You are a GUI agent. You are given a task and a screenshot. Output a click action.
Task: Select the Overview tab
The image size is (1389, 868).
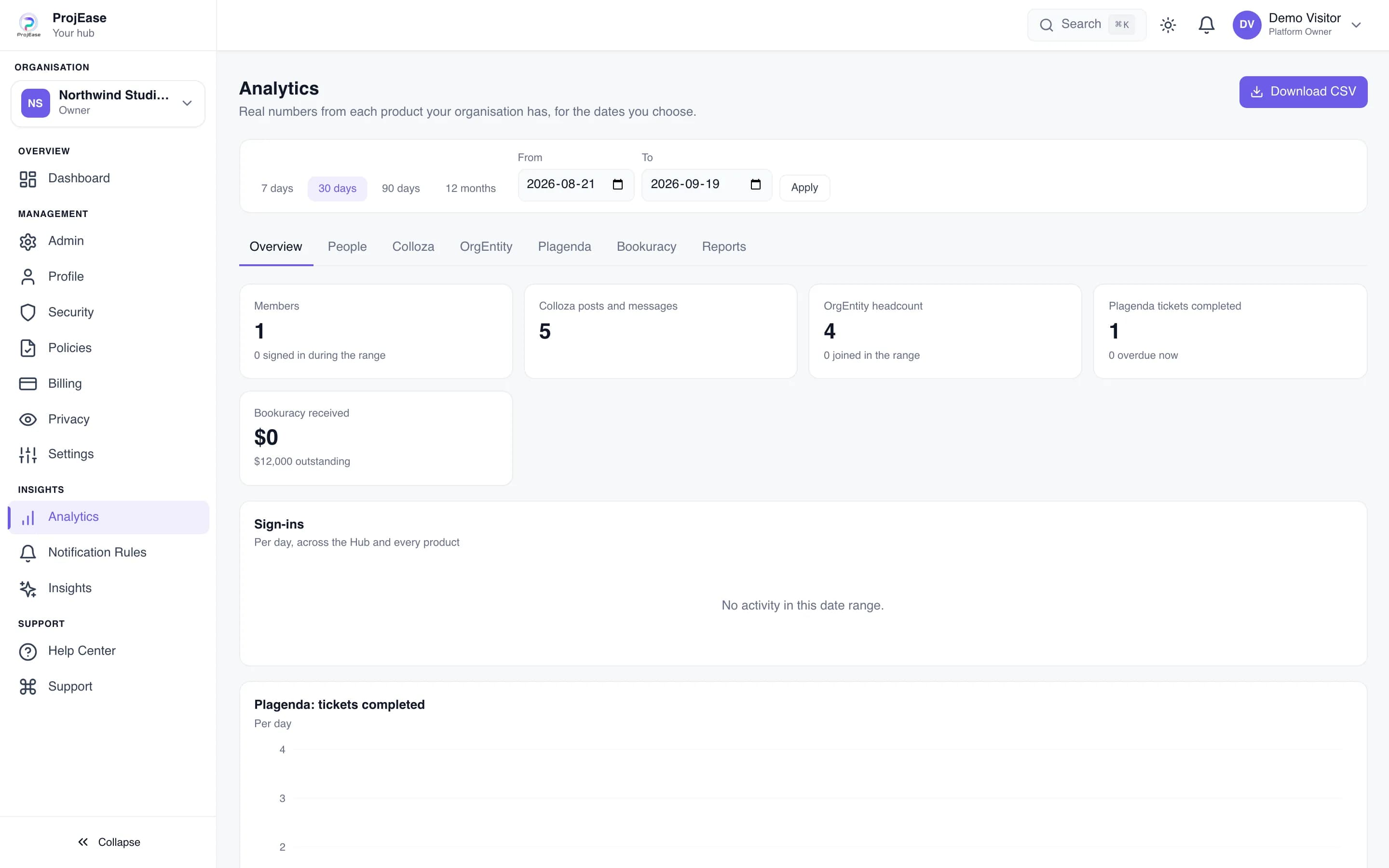click(275, 247)
